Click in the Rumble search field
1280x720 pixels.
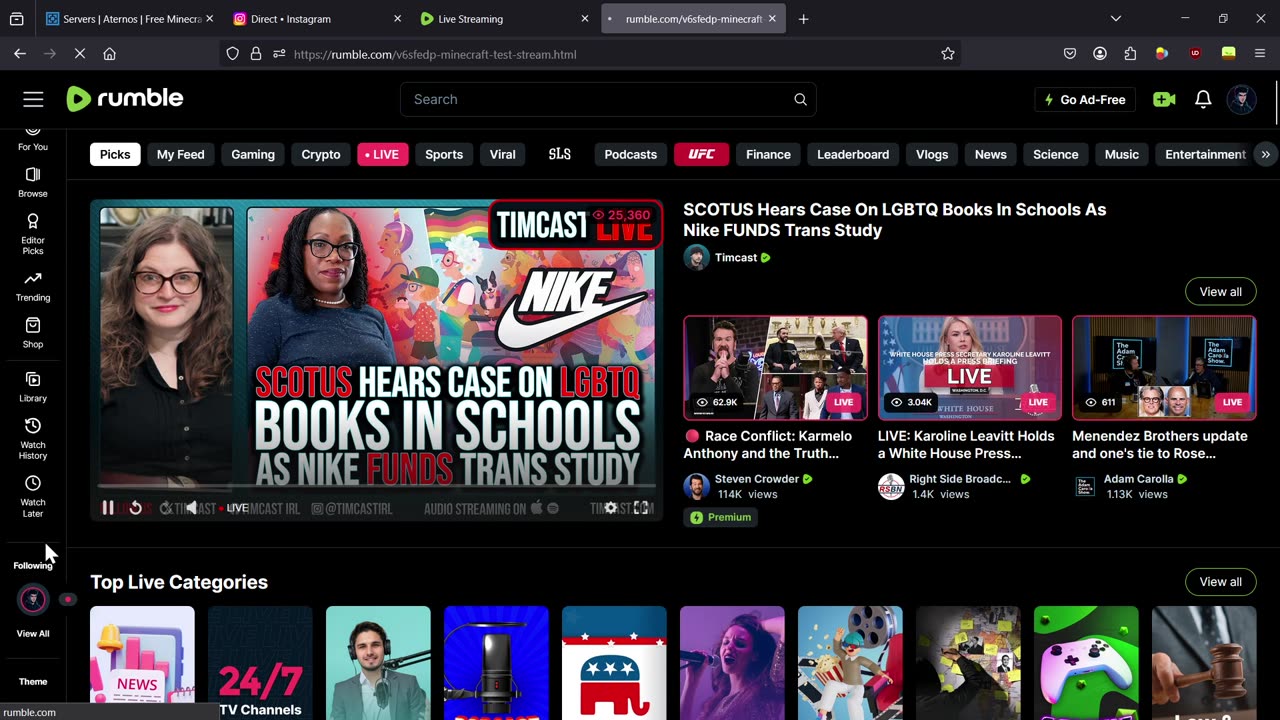[x=608, y=99]
